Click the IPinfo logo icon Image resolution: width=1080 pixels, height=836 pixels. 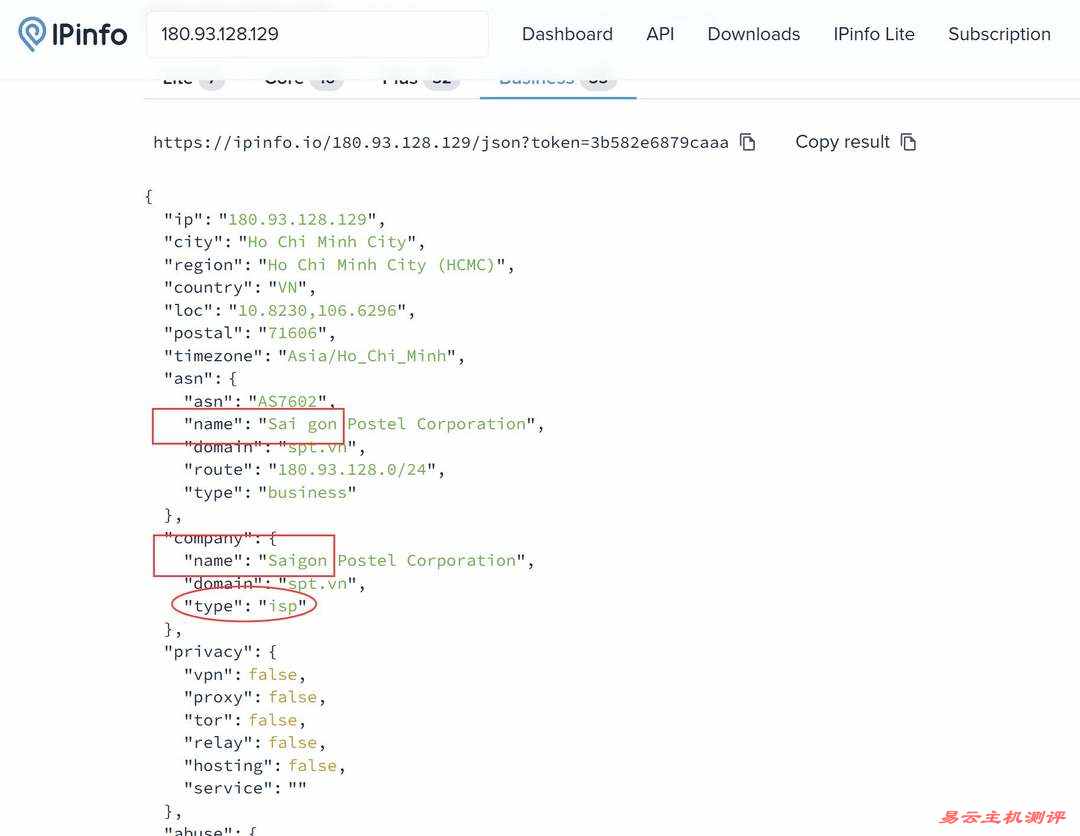(32, 34)
